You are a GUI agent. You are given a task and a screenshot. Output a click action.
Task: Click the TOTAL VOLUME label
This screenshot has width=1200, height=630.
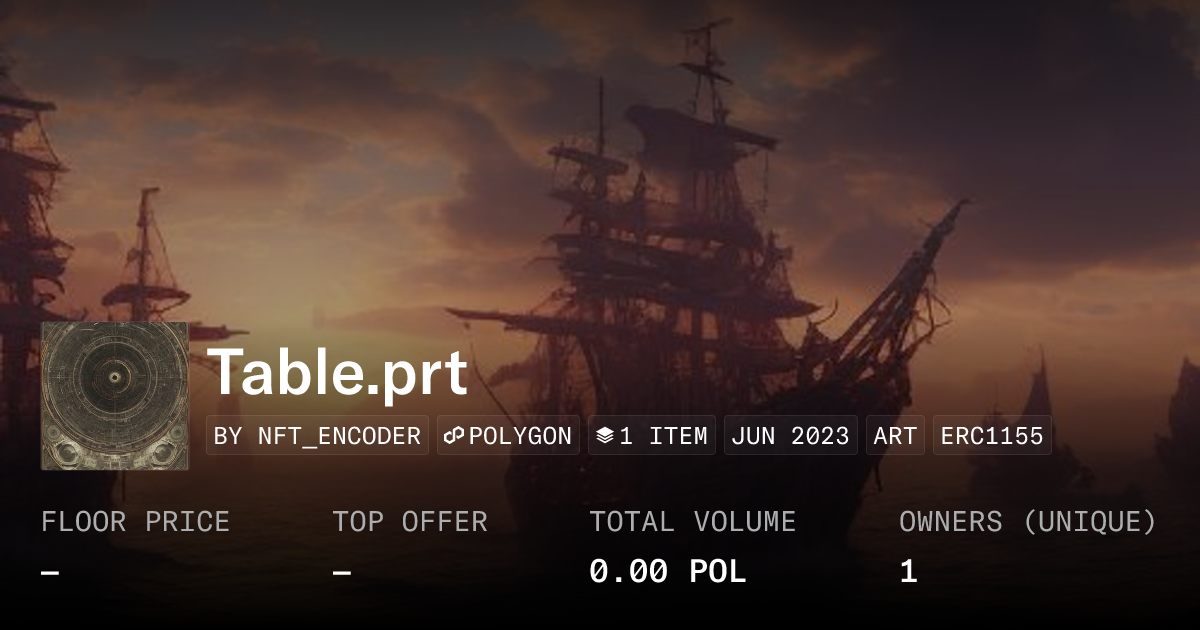[692, 522]
